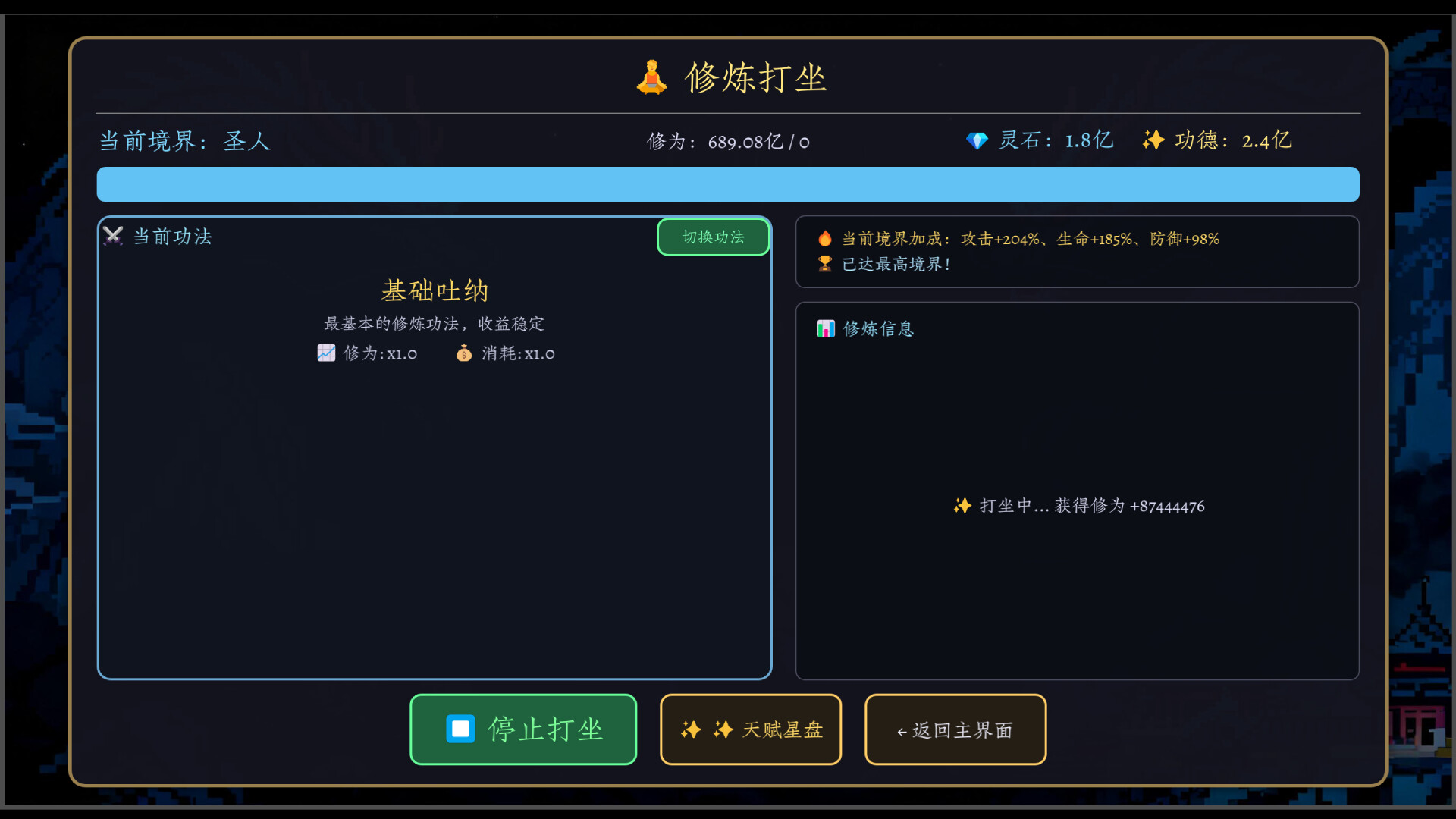
Task: Click the trophy icon beside 已达最高境界
Action: click(827, 264)
